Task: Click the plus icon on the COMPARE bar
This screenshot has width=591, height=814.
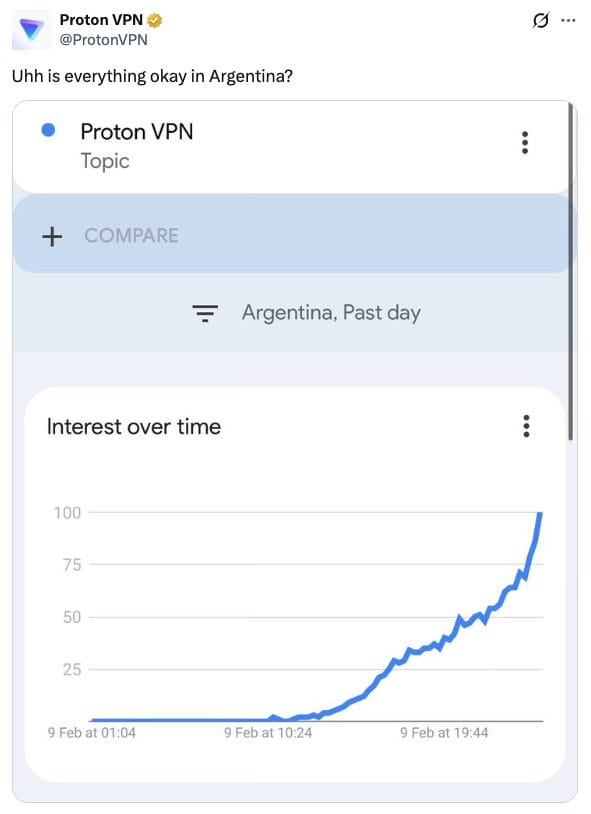Action: [x=51, y=237]
